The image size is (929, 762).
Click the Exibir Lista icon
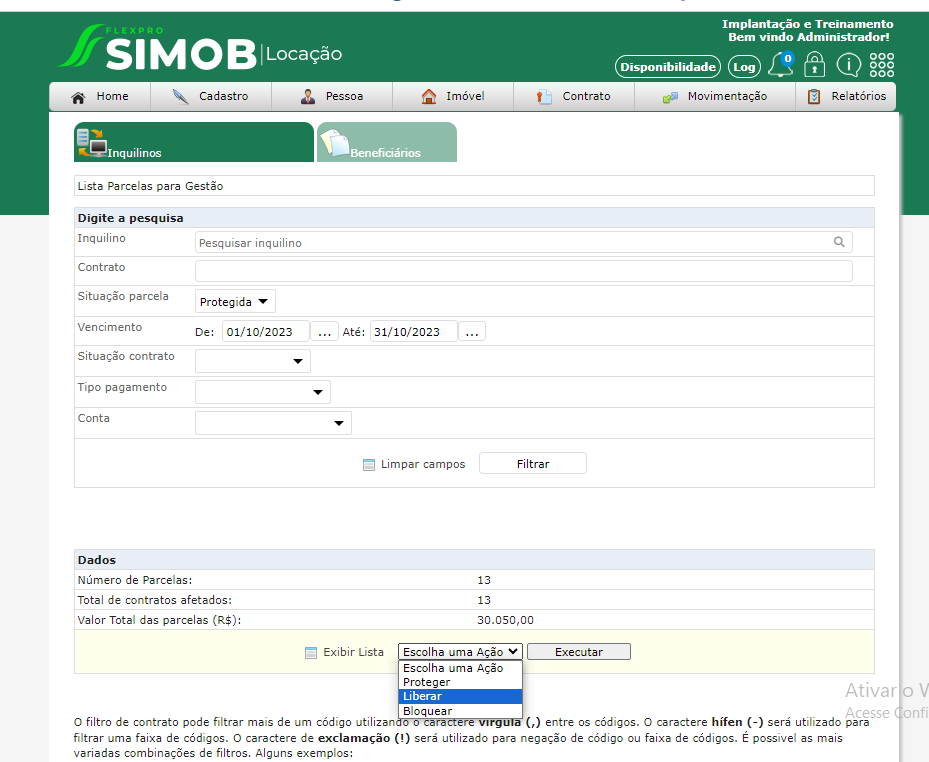[x=310, y=653]
